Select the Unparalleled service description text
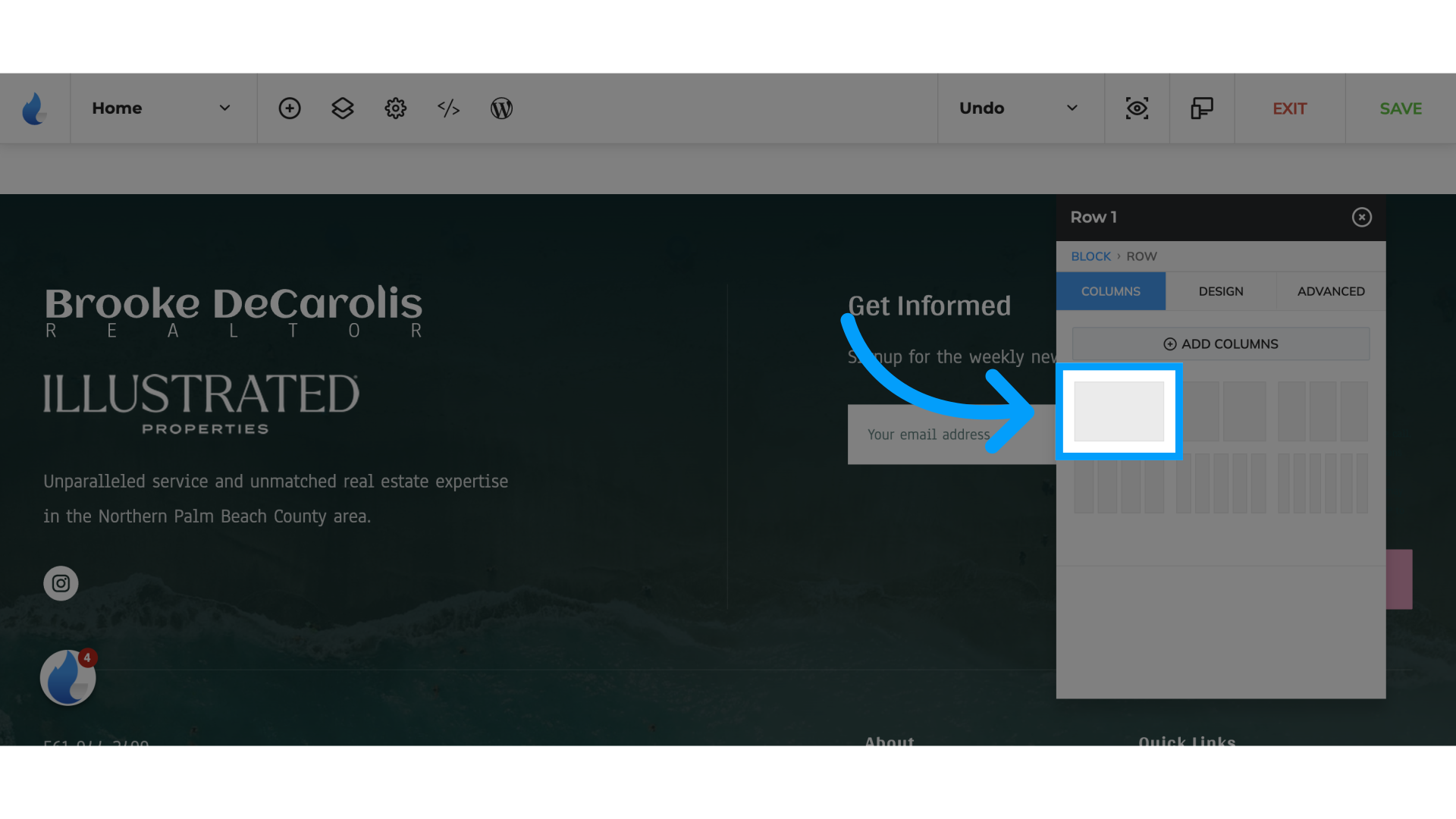 [276, 499]
